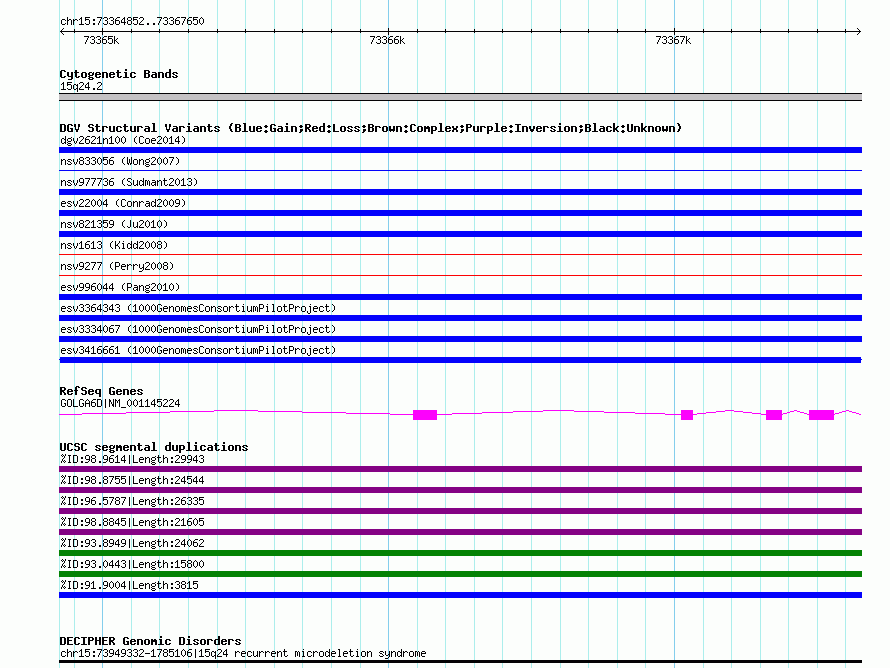Click the green bar under Length:24062

[460, 553]
